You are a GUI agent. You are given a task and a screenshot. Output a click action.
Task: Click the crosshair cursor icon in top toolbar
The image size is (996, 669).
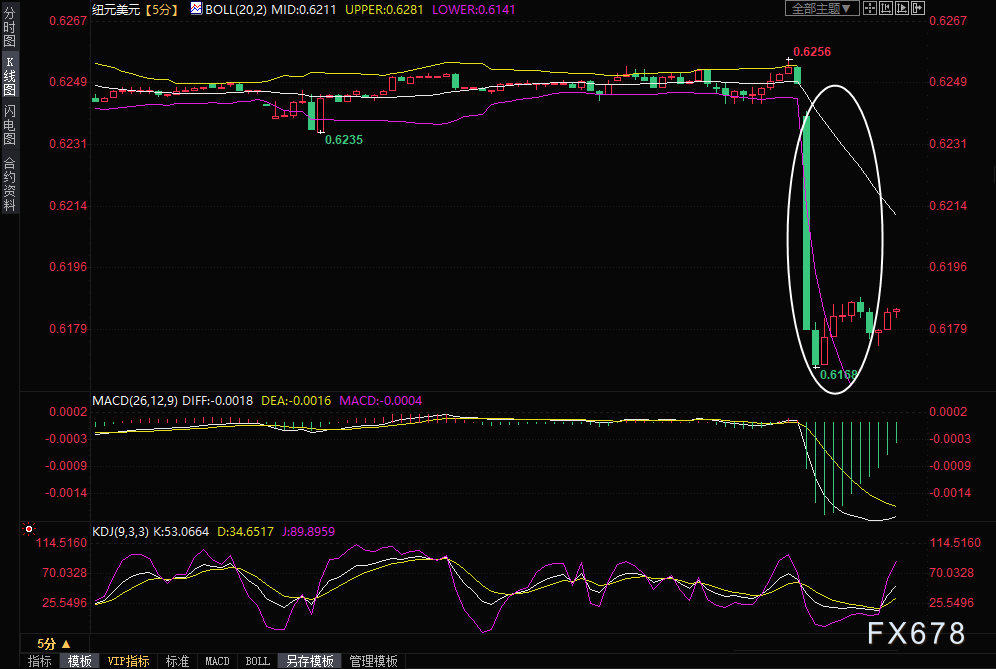(871, 8)
